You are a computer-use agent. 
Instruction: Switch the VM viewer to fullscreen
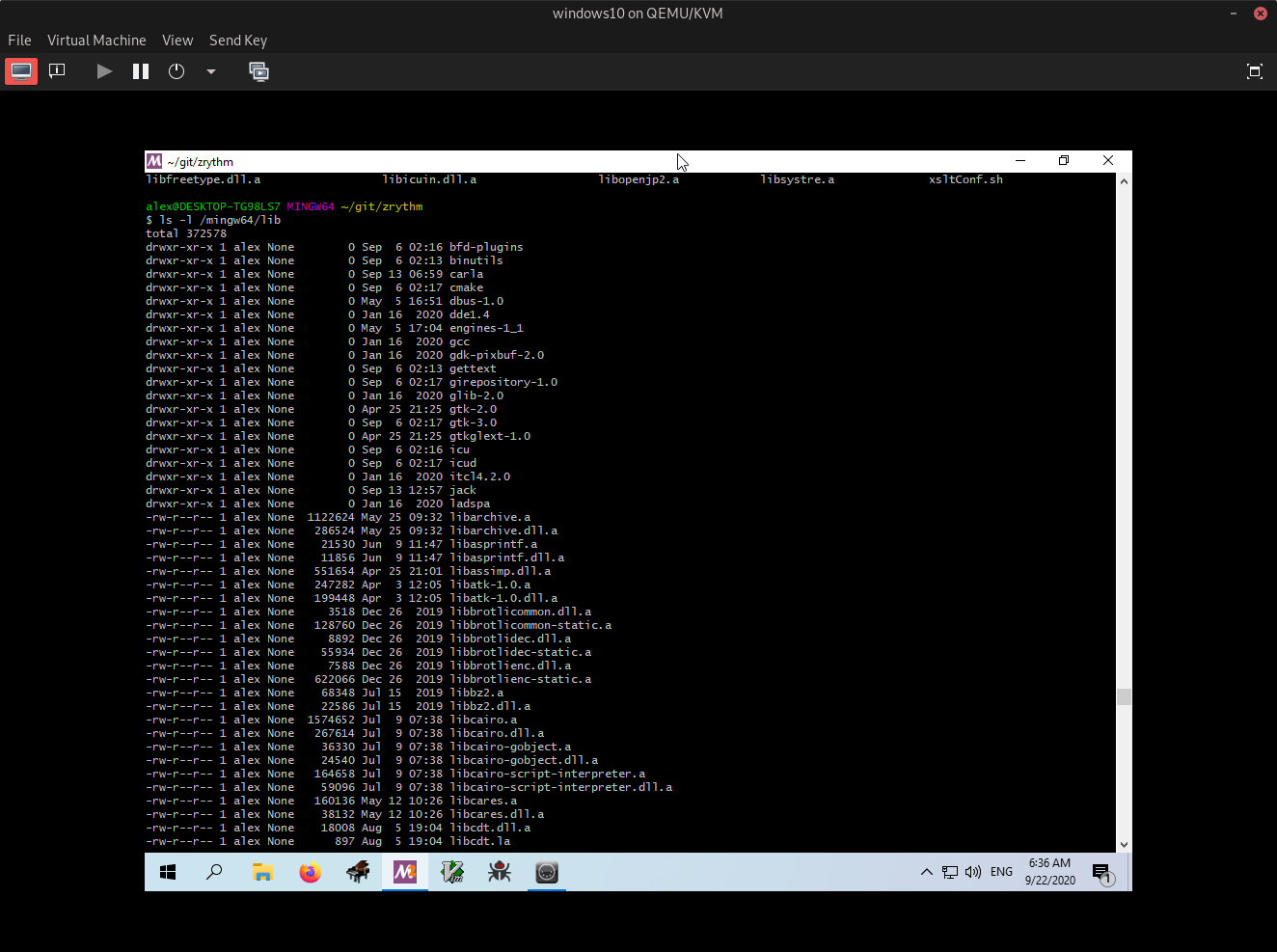(1255, 71)
